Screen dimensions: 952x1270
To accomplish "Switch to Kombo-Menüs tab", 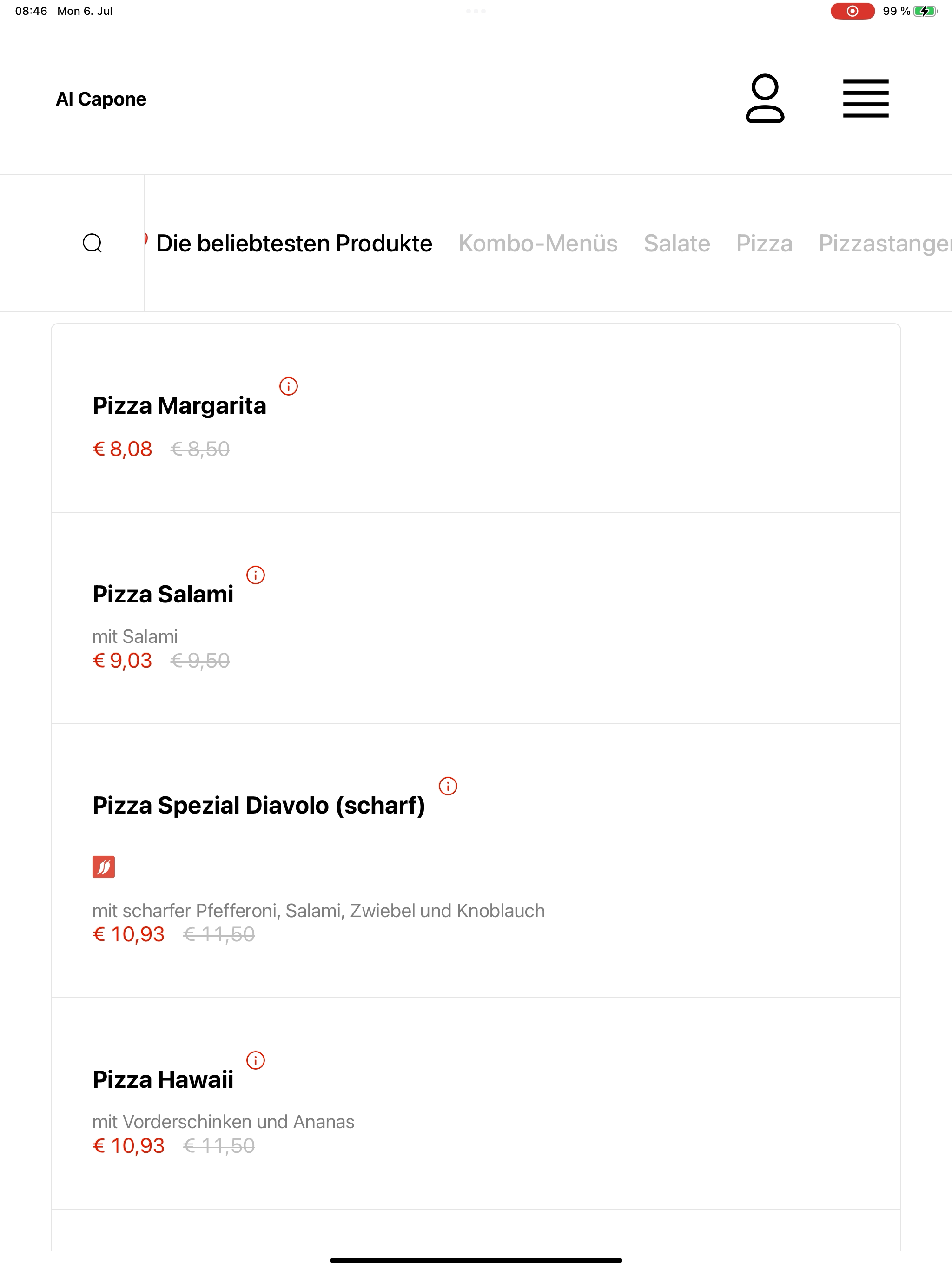I will (537, 244).
